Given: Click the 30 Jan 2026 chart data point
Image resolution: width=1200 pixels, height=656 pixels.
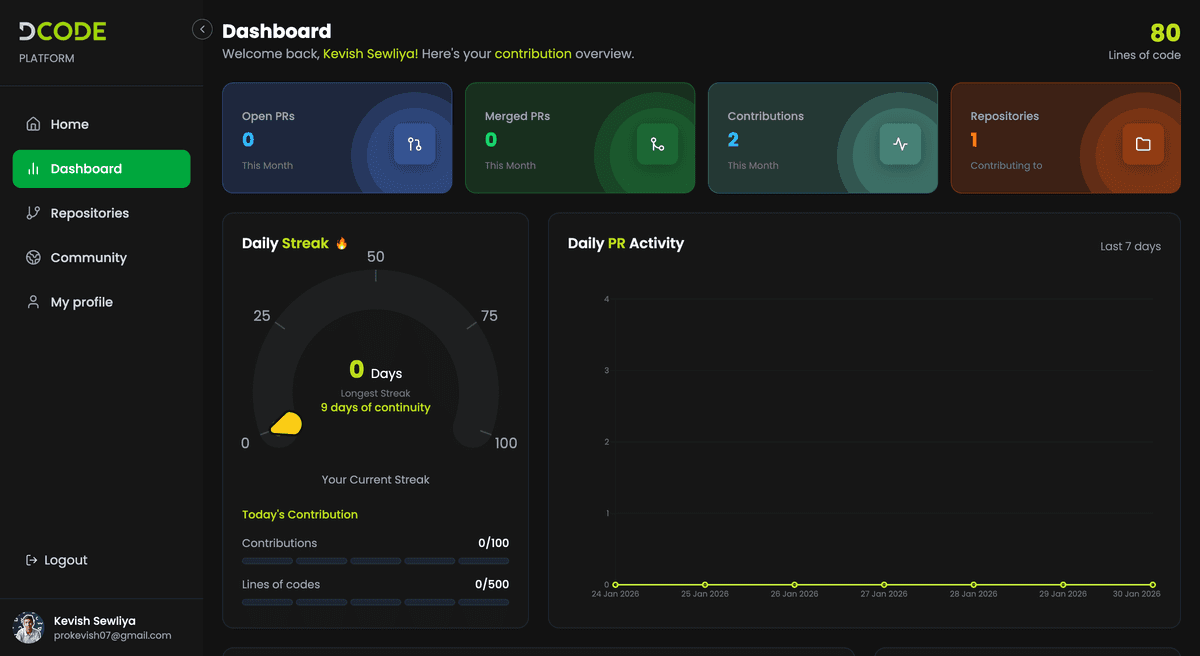Looking at the screenshot, I should point(1152,584).
